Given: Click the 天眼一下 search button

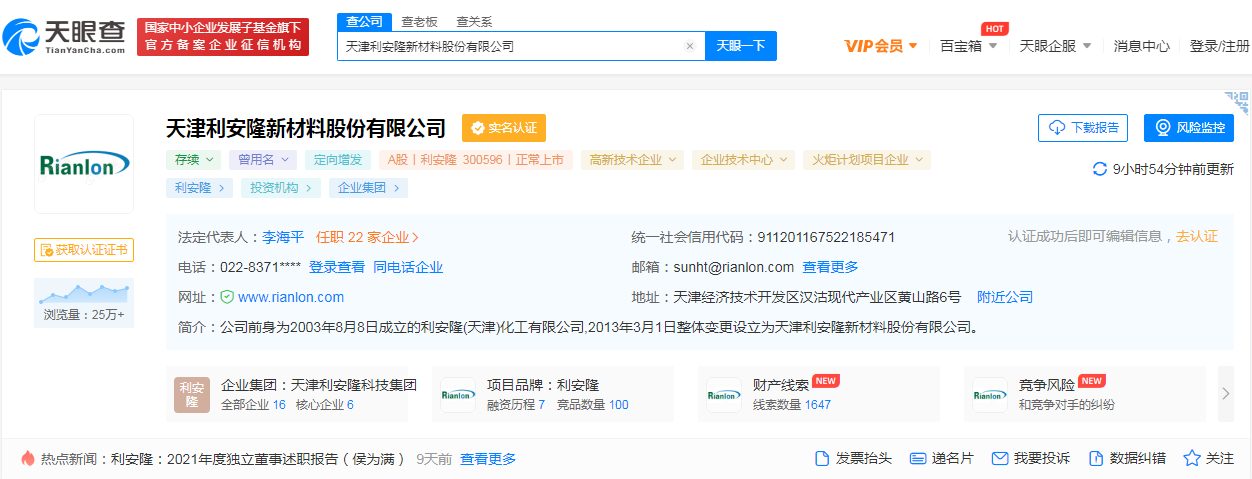Looking at the screenshot, I should tap(741, 46).
